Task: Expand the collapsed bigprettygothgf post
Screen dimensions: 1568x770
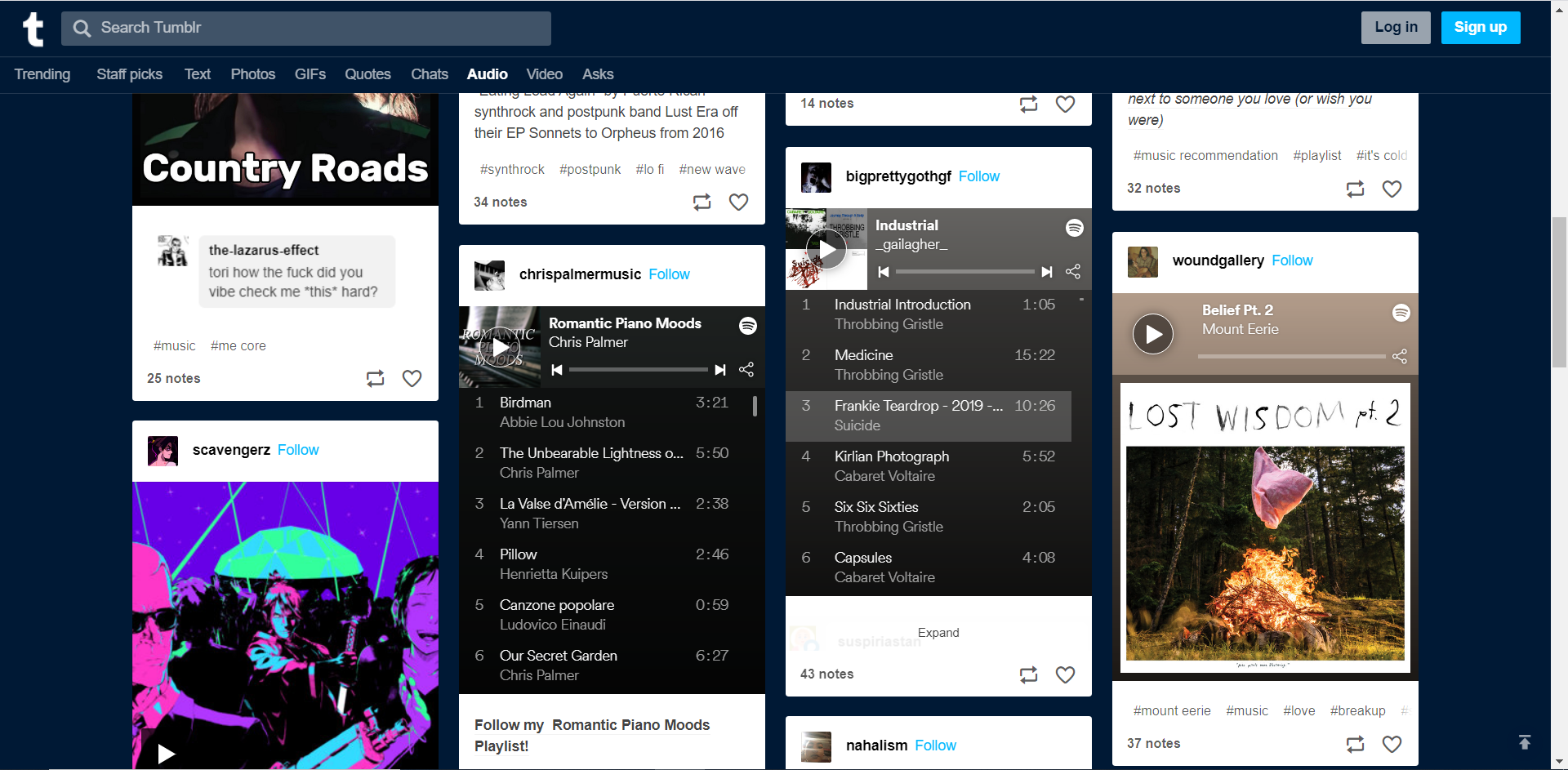Action: click(x=938, y=633)
